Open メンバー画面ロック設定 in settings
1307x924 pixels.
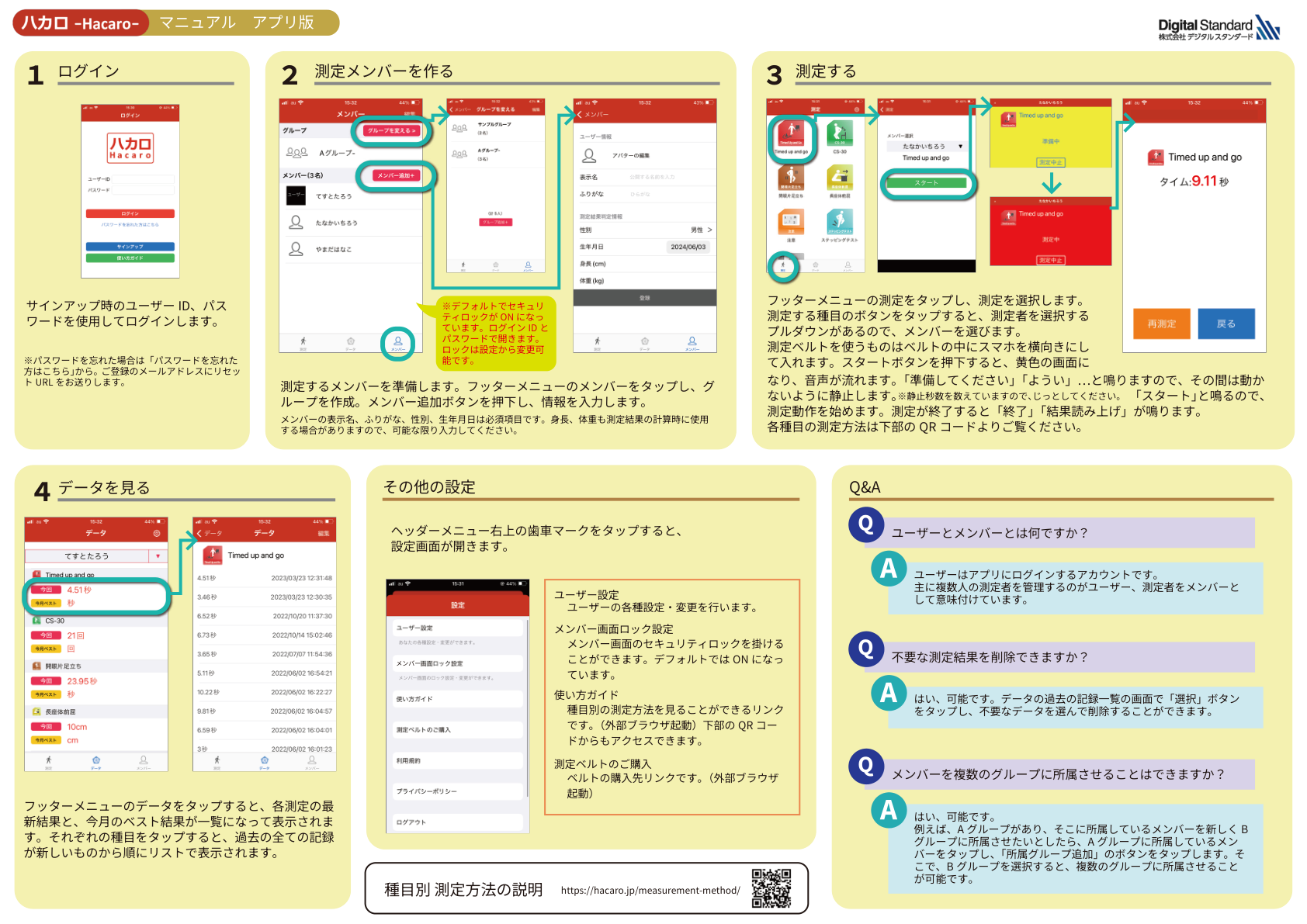458,664
